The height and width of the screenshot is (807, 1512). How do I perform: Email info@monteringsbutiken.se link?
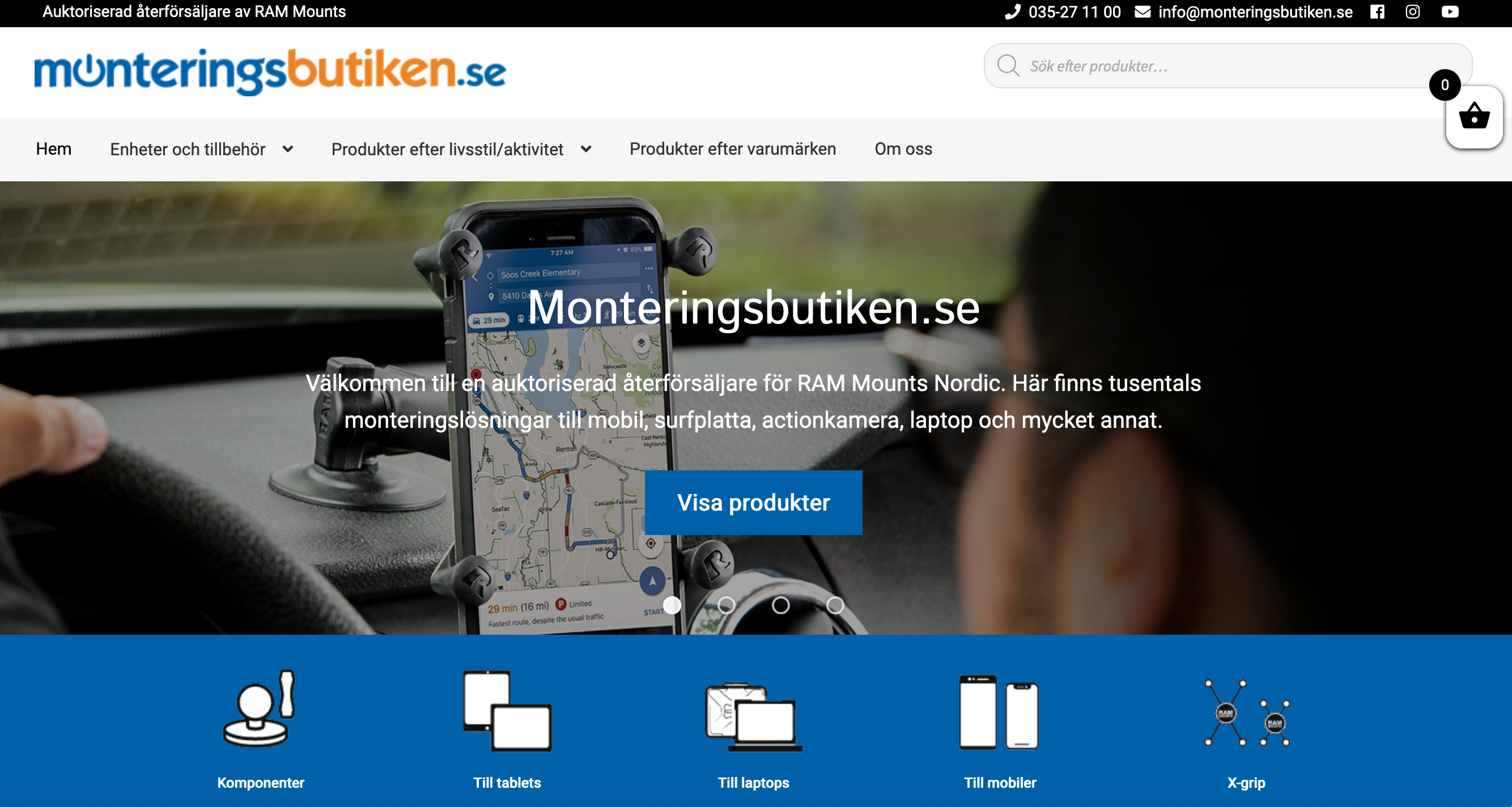tap(1255, 12)
